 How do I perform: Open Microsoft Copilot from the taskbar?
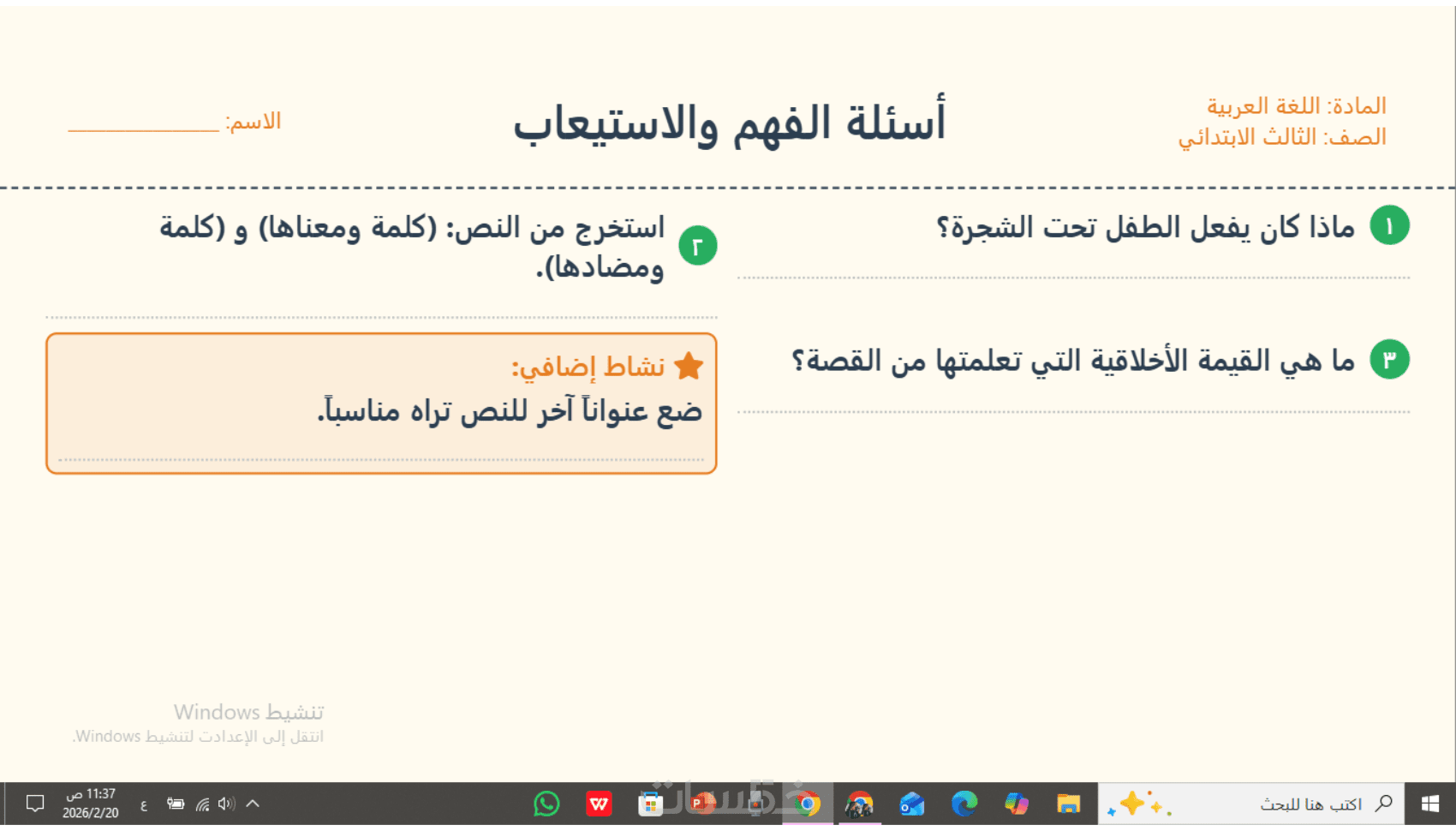(1017, 804)
